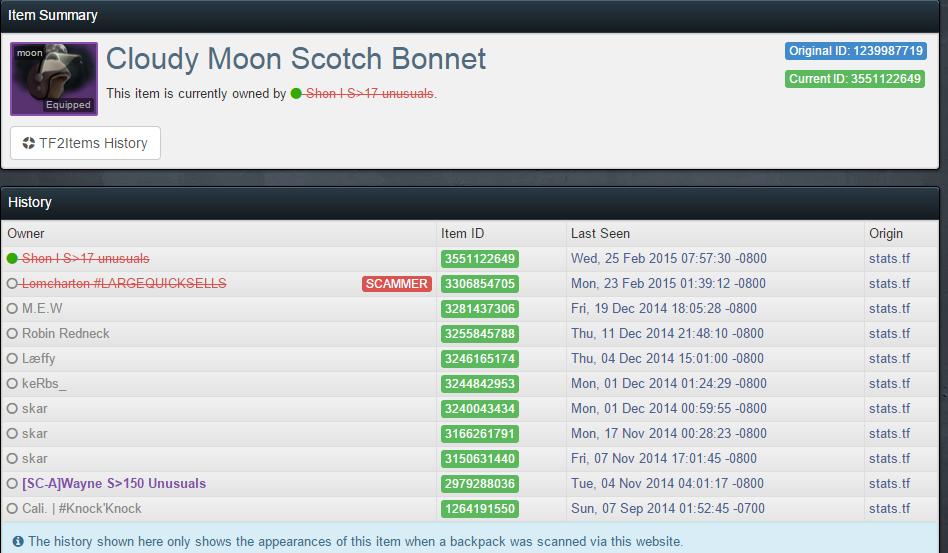948x553 pixels.
Task: Open [SC-A]Wayne S>150 Unusuals link
Action: pos(114,483)
